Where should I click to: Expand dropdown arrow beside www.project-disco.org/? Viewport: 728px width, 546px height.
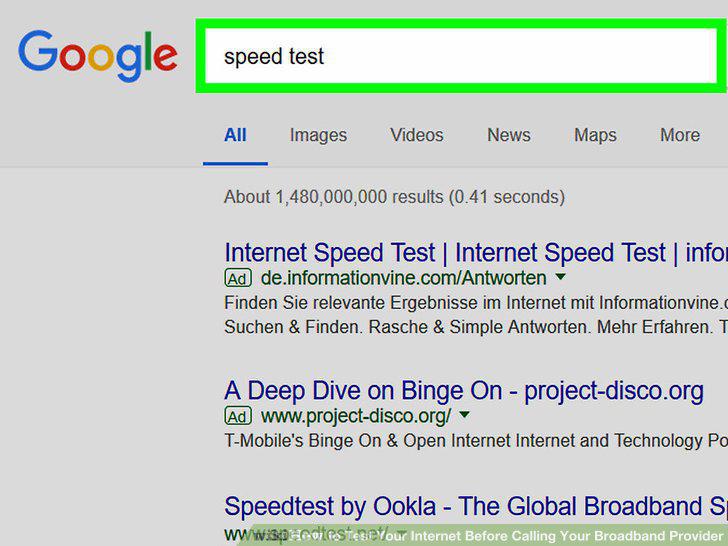[x=464, y=414]
